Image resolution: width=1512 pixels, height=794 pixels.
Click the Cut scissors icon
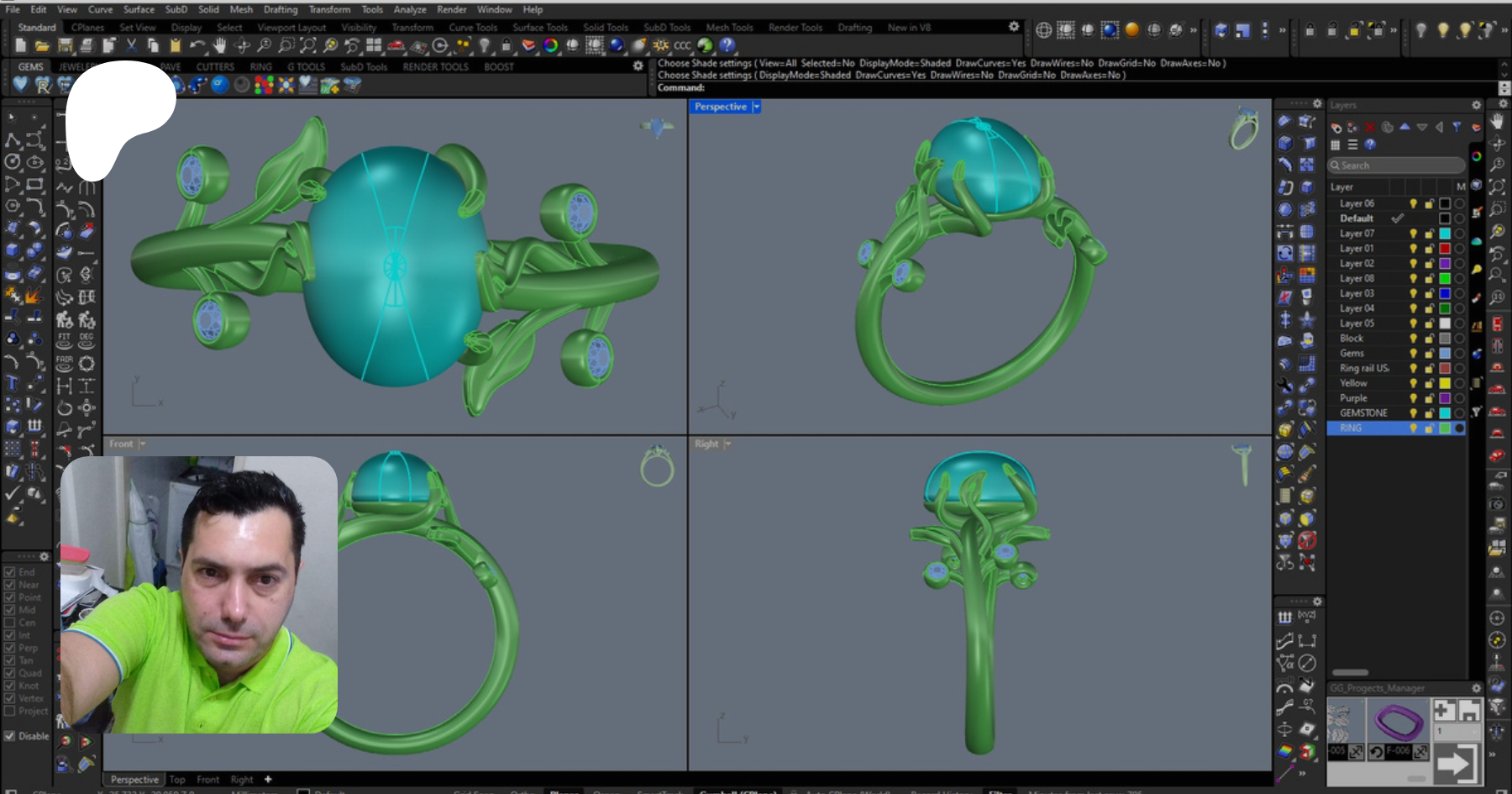point(131,45)
